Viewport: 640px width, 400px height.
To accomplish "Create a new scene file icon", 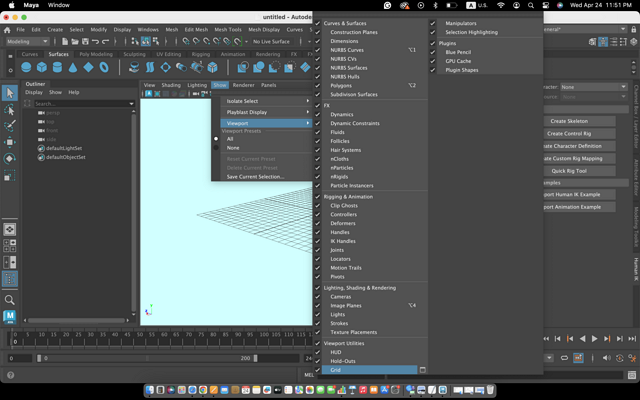I will 65,41.
